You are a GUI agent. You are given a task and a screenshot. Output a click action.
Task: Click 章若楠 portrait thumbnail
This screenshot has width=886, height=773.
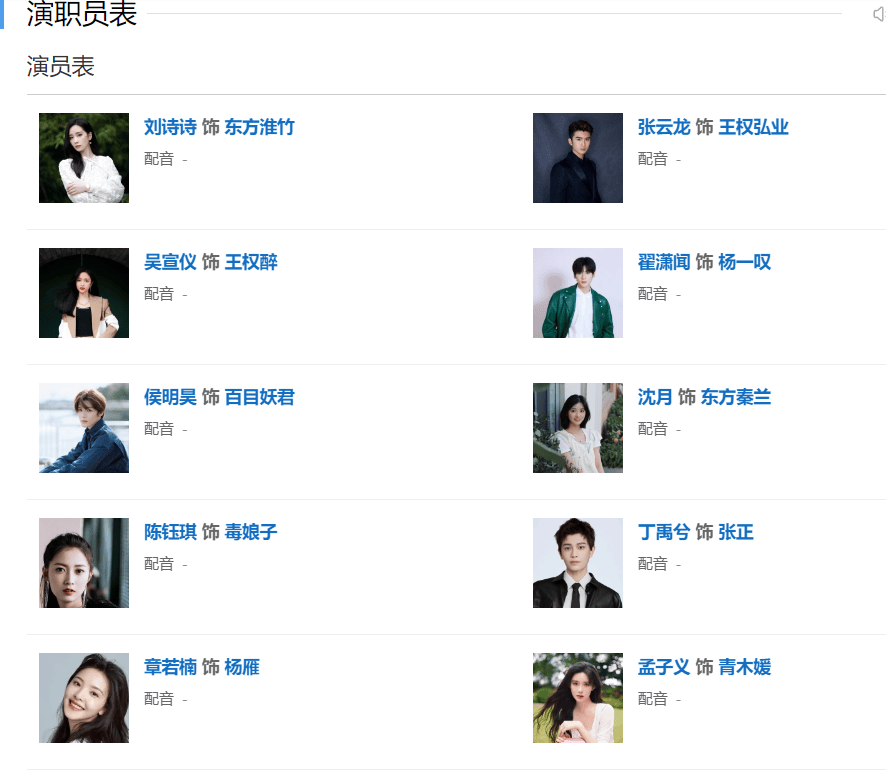pos(84,698)
